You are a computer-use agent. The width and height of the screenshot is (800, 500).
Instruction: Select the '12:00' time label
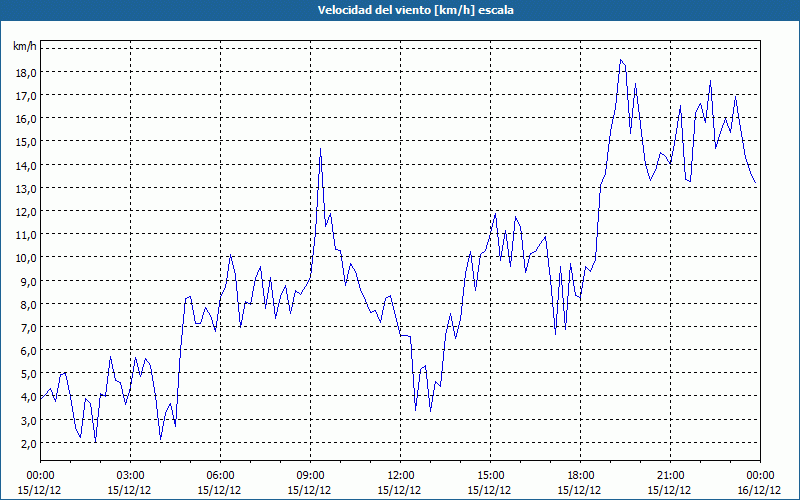coord(401,476)
